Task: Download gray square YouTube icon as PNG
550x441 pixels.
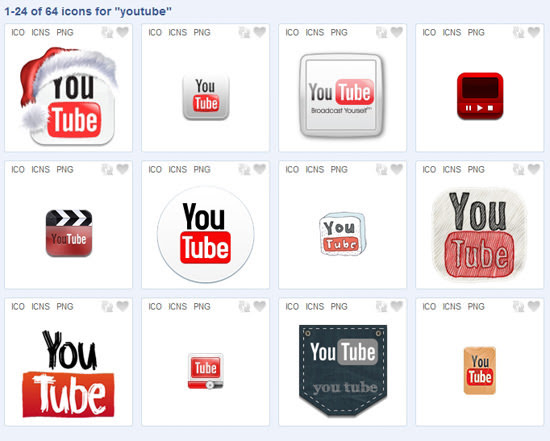Action: pyautogui.click(x=202, y=33)
